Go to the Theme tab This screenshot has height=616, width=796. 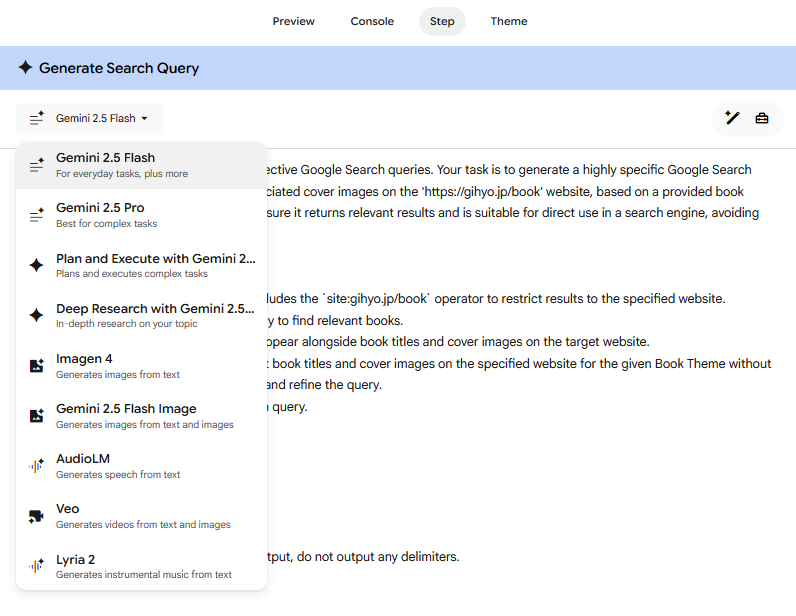coord(508,21)
